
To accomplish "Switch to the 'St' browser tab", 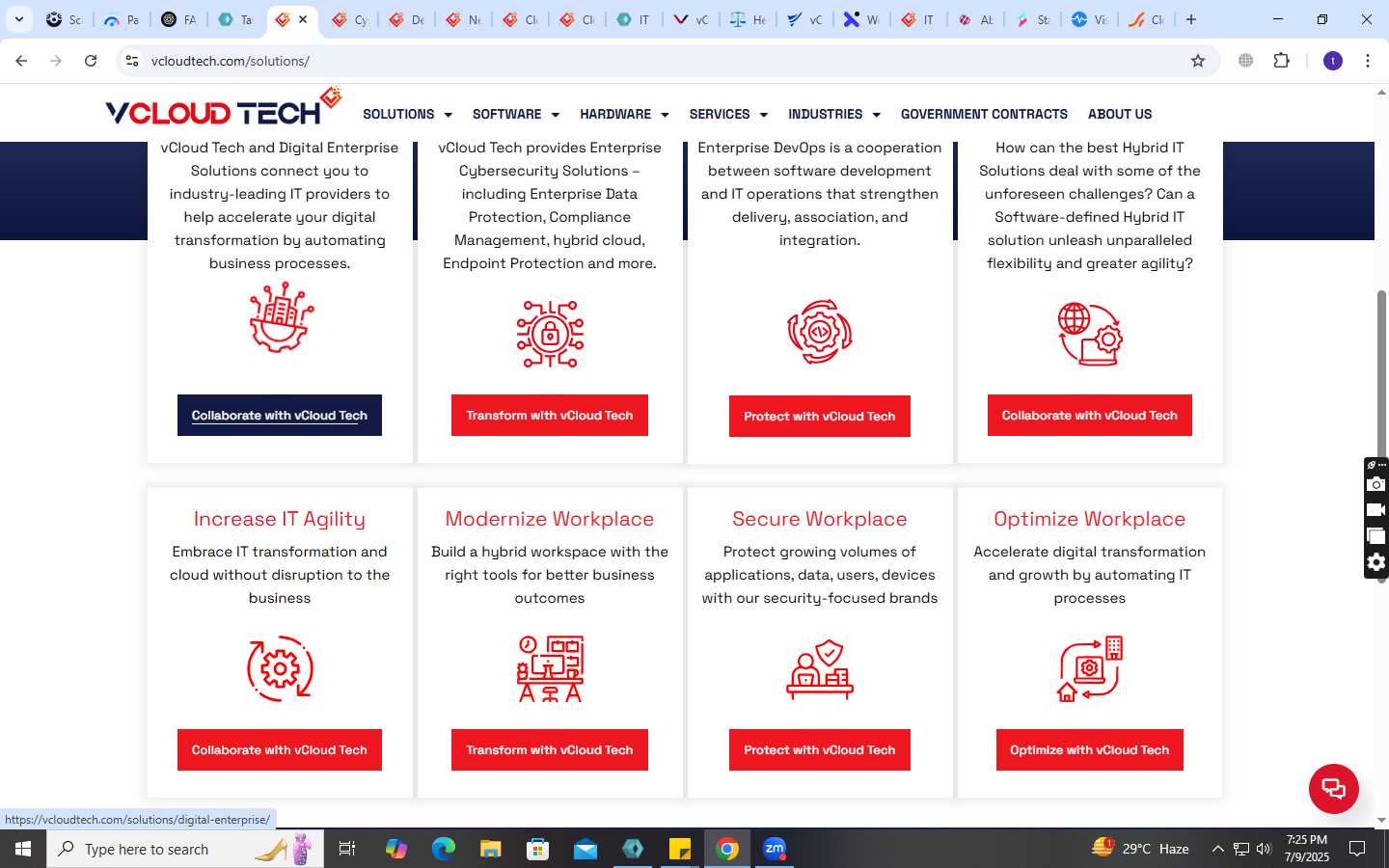I will 1032,19.
